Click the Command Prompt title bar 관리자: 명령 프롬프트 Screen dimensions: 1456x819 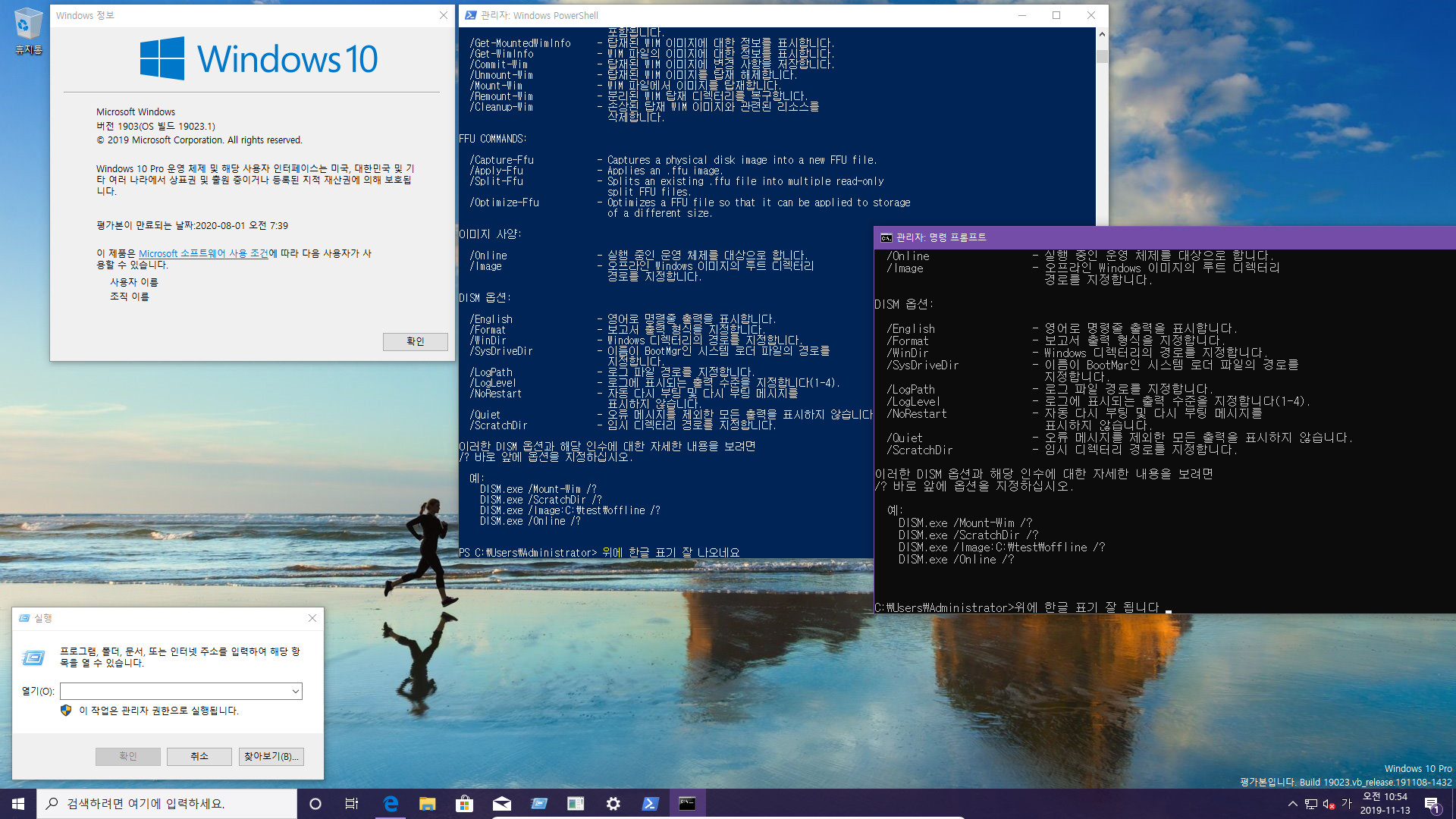tap(941, 237)
